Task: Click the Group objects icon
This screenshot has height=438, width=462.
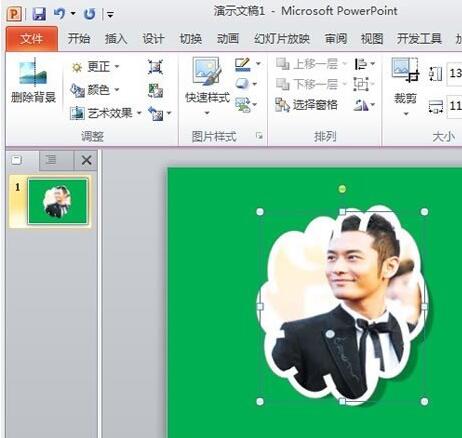Action: (361, 85)
